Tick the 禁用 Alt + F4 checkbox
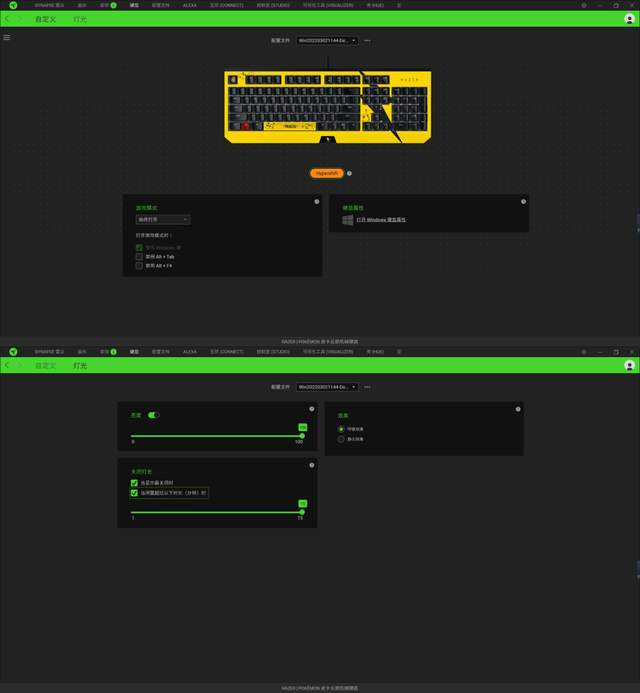Screen dimensions: 640x693 [139, 266]
